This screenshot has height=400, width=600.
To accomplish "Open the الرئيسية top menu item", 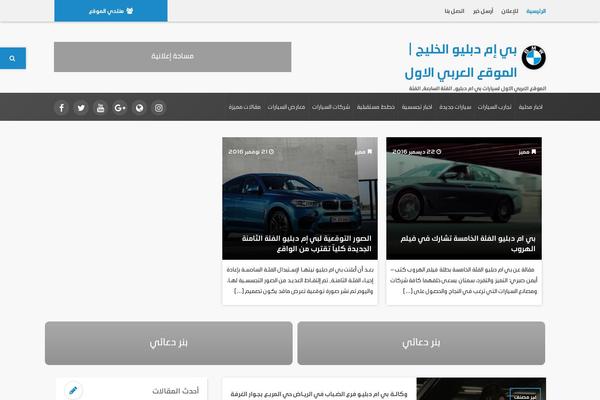I will (536, 11).
